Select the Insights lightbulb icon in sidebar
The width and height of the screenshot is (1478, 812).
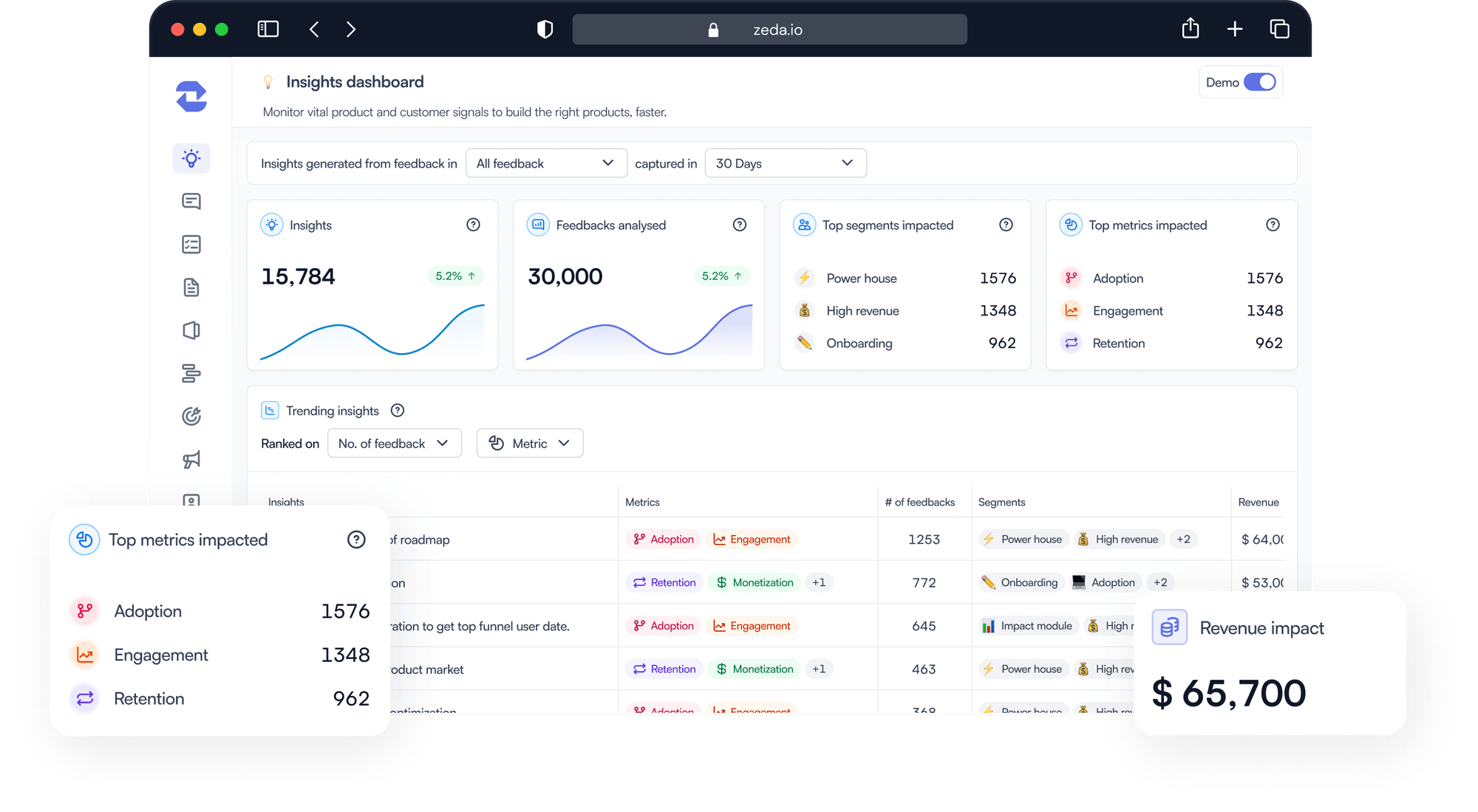(x=191, y=157)
